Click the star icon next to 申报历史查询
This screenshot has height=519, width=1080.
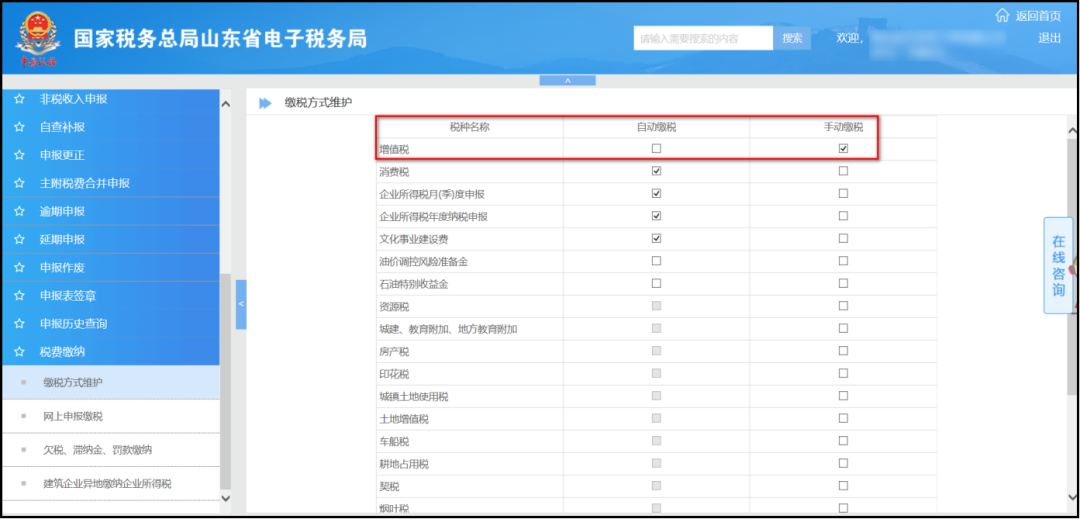click(x=19, y=324)
